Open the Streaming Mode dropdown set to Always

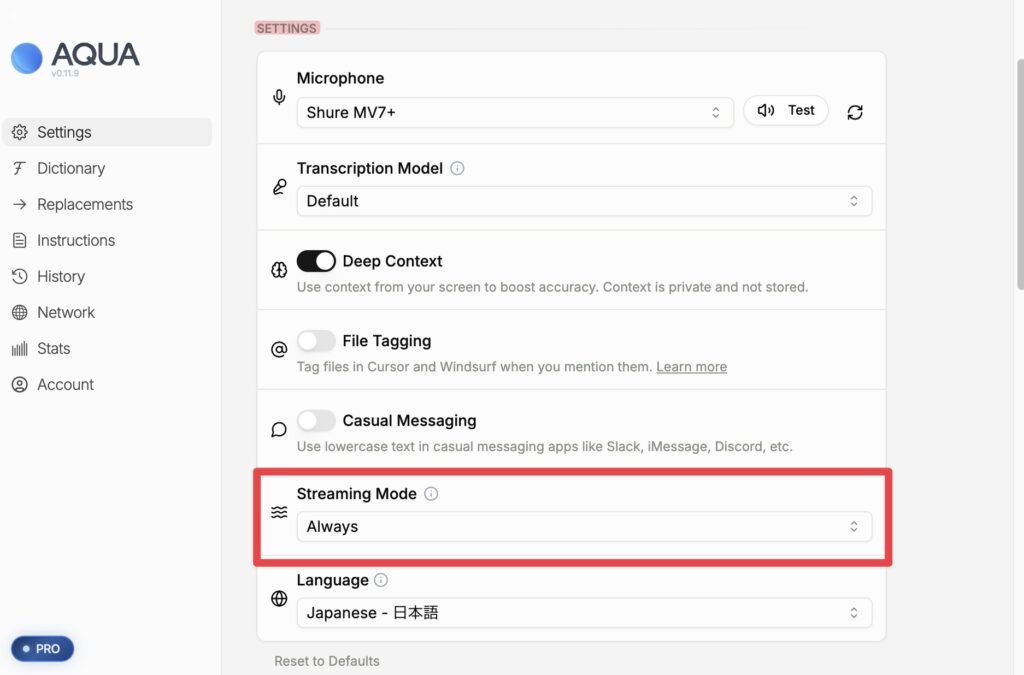(x=584, y=526)
